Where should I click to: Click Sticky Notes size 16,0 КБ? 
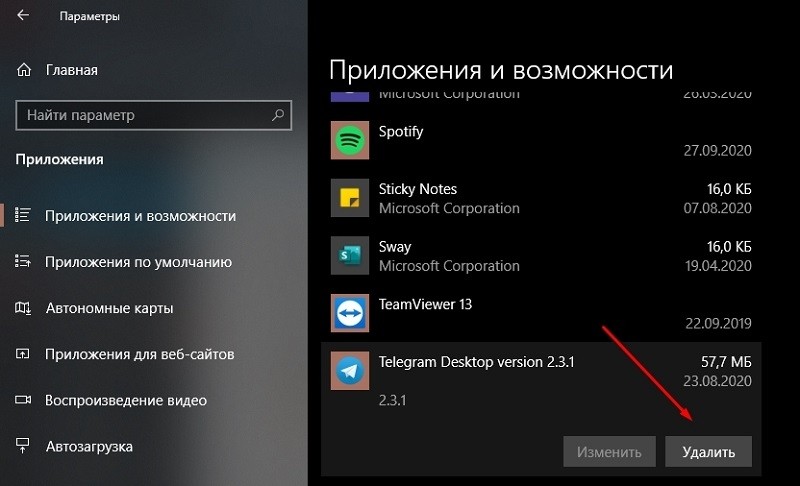tap(729, 189)
